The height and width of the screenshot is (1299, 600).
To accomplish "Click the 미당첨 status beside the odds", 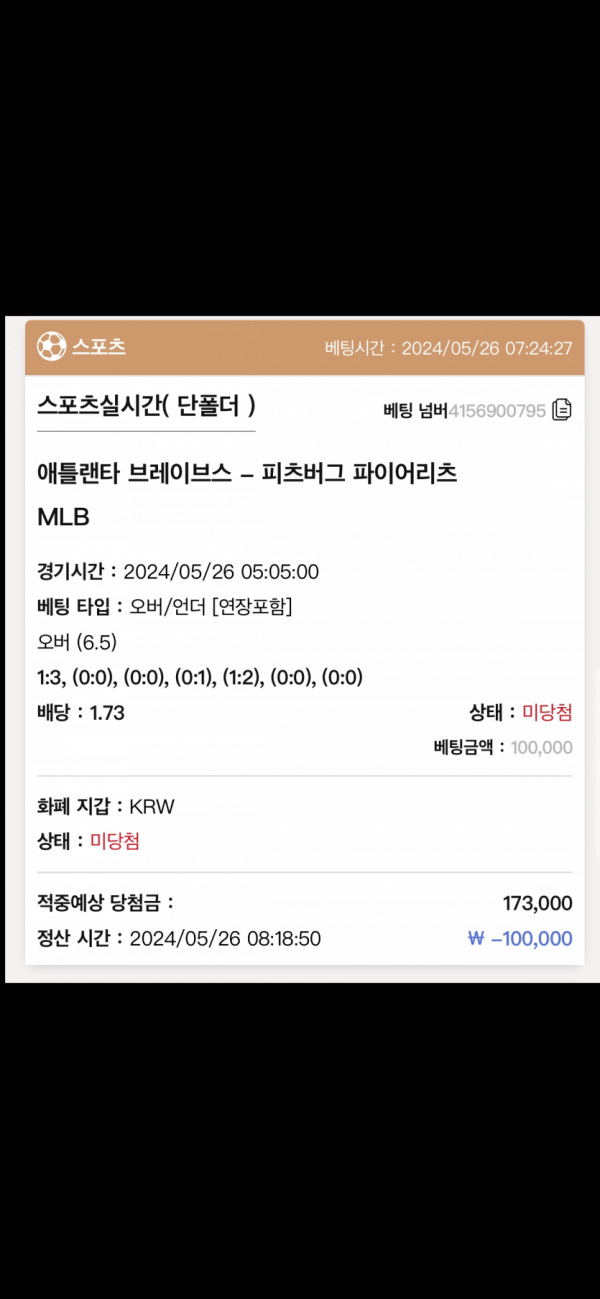I will [547, 713].
